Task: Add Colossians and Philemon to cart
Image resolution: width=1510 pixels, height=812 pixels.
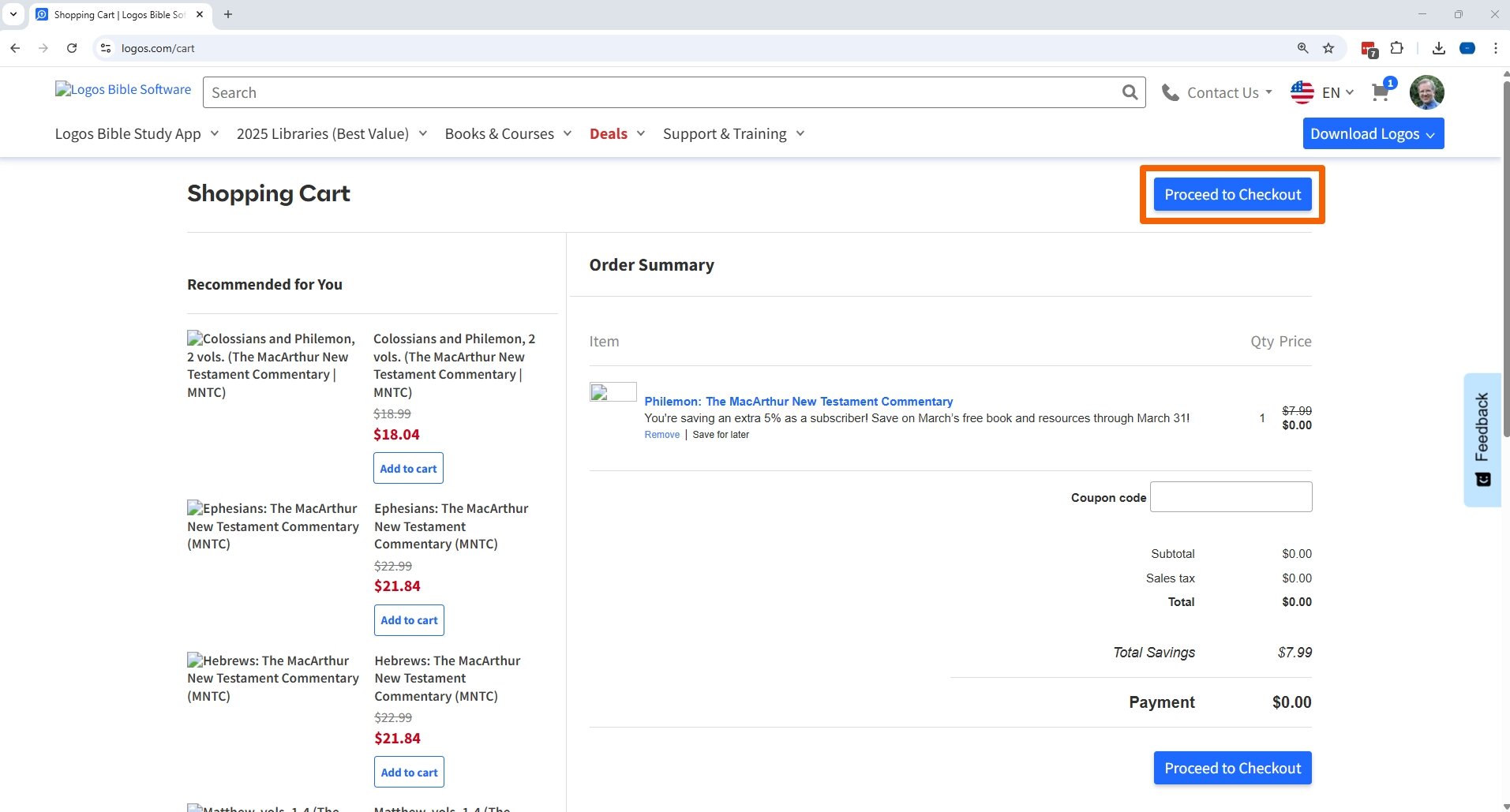Action: pos(408,468)
